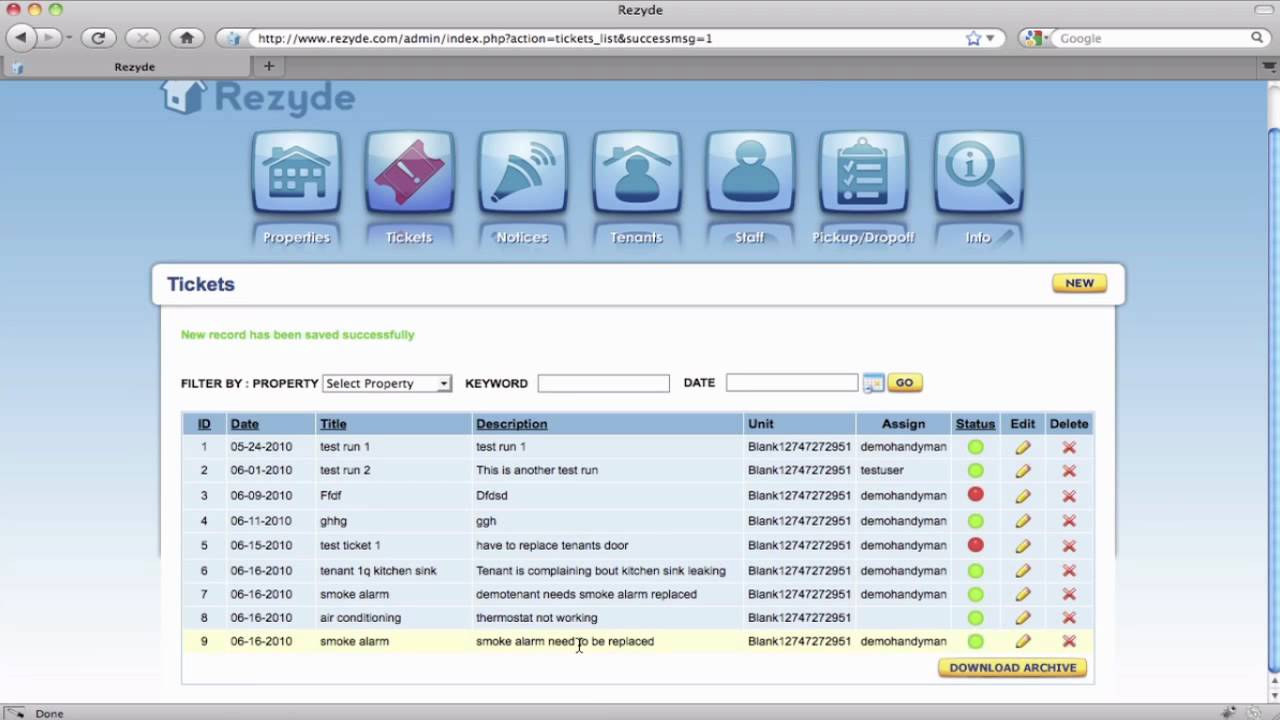
Task: Expand the browser tab list arrow
Action: [1269, 67]
